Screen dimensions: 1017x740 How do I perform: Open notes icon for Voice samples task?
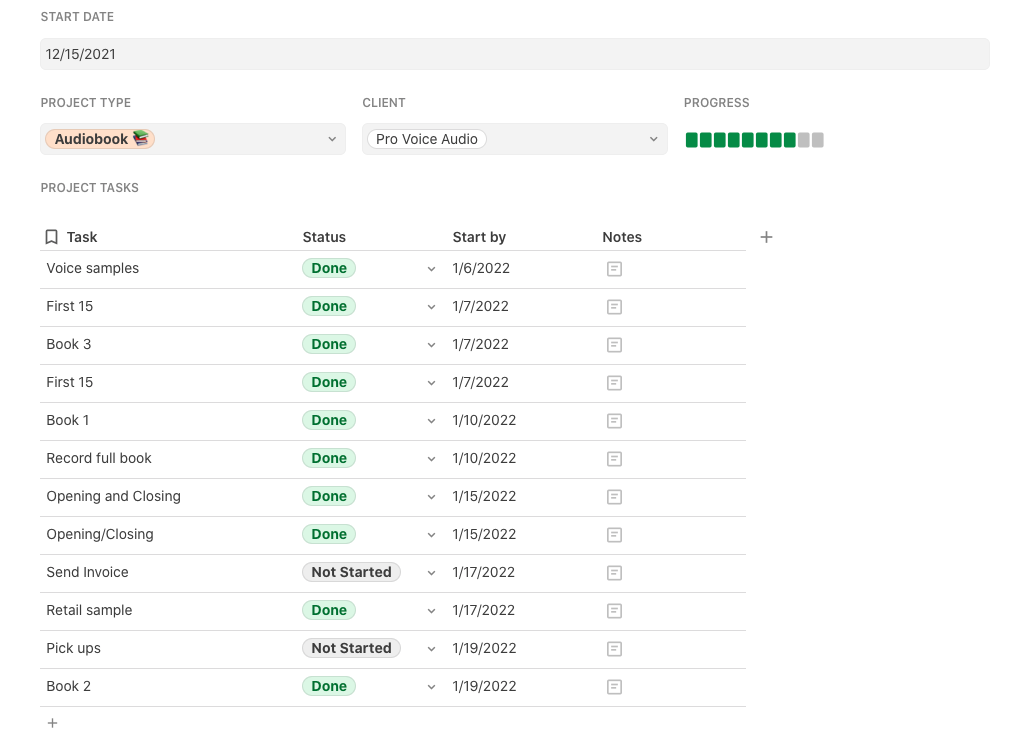(614, 269)
